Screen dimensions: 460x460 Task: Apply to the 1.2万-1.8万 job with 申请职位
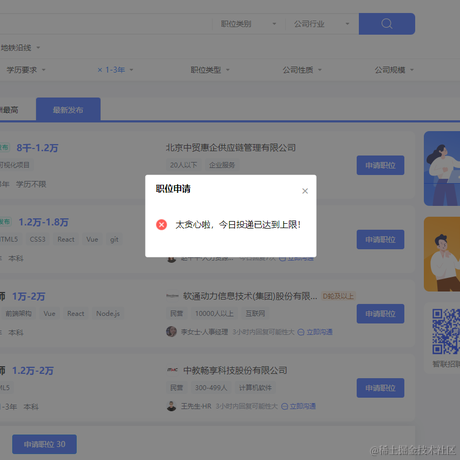point(380,240)
